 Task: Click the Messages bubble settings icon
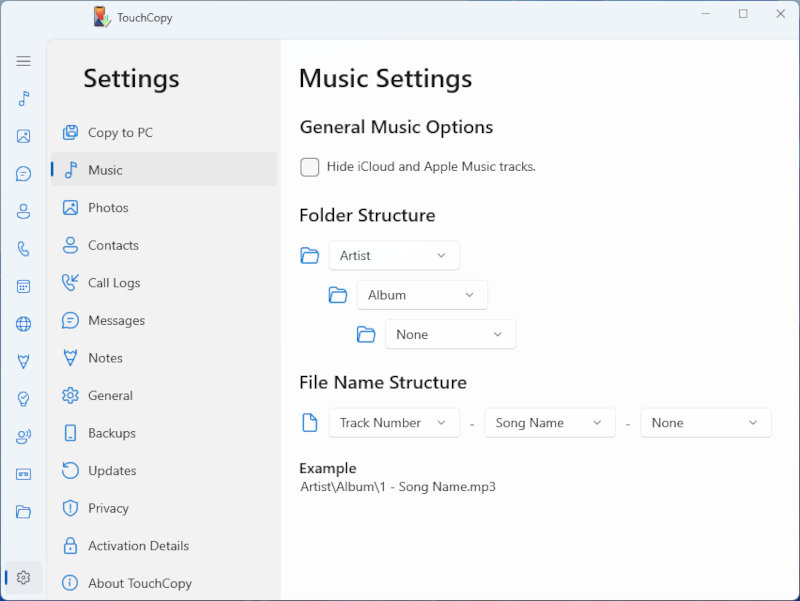[x=70, y=320]
